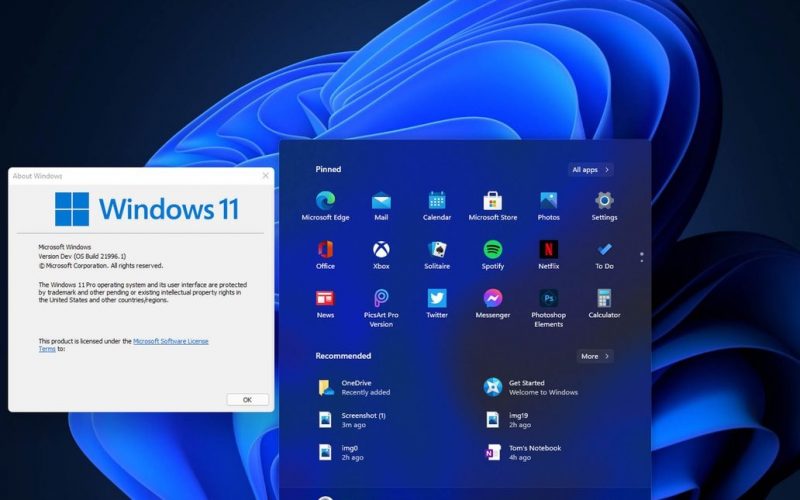Start Solitaire from pinned apps
The height and width of the screenshot is (500, 800).
[x=437, y=255]
